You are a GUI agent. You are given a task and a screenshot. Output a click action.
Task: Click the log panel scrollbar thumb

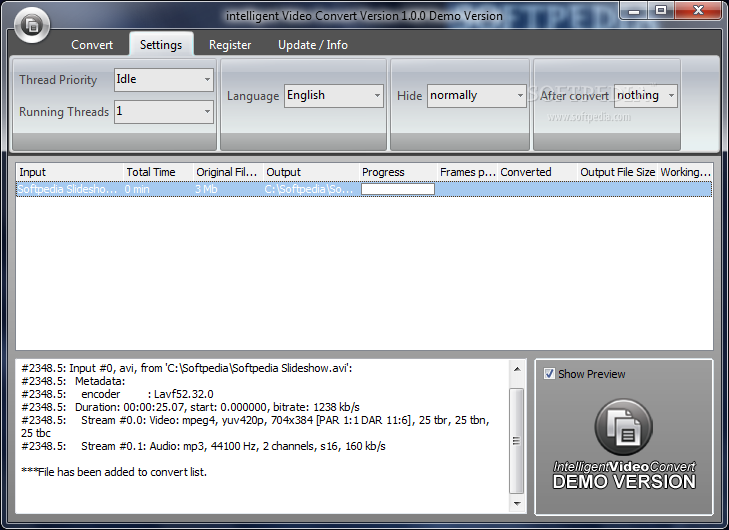tap(517, 440)
